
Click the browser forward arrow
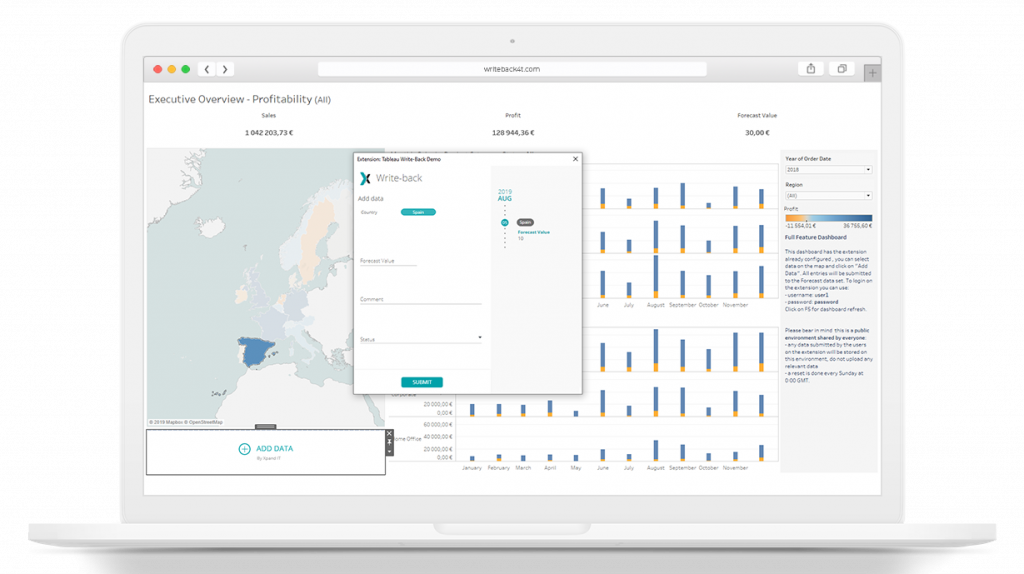(x=226, y=69)
